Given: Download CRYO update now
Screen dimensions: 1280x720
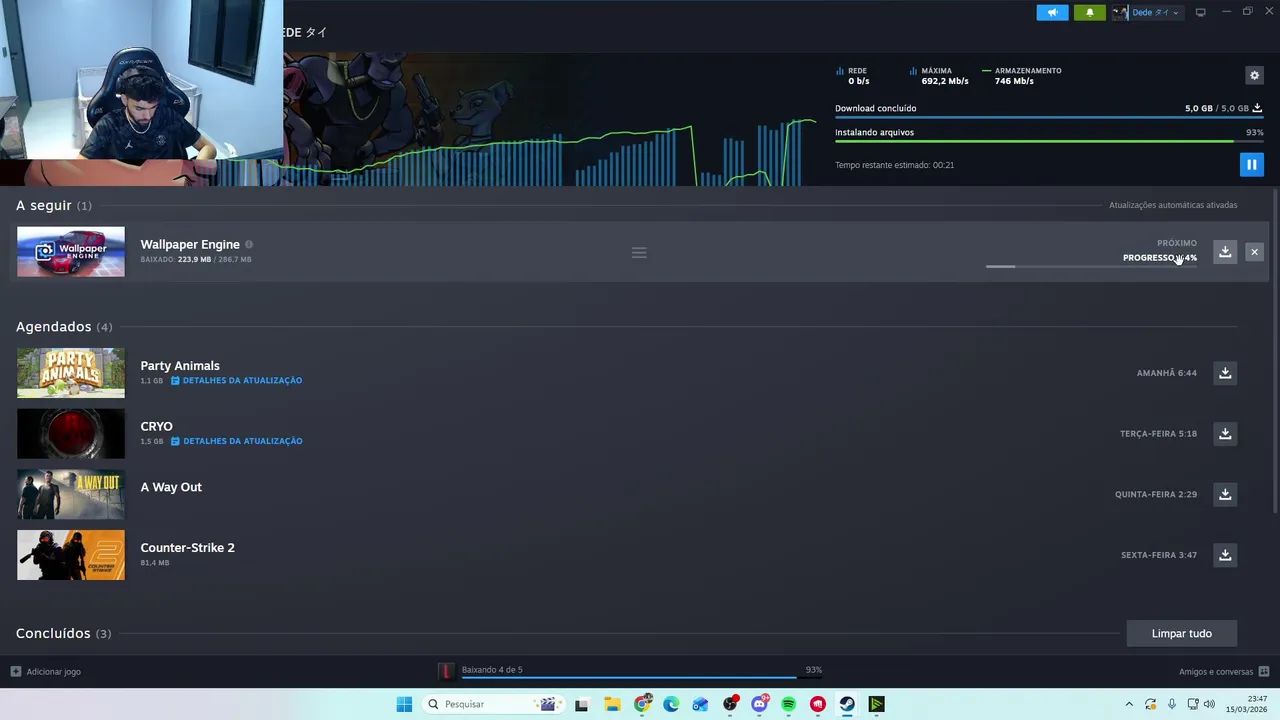Looking at the screenshot, I should 1225,434.
